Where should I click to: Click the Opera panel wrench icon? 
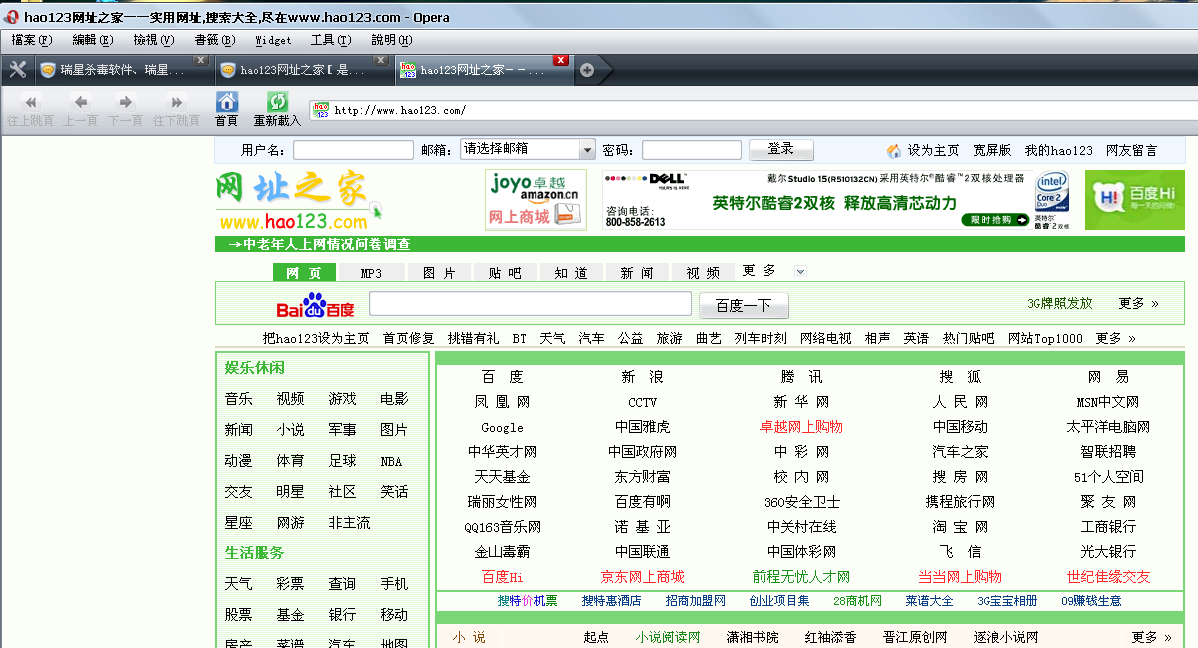(x=17, y=70)
